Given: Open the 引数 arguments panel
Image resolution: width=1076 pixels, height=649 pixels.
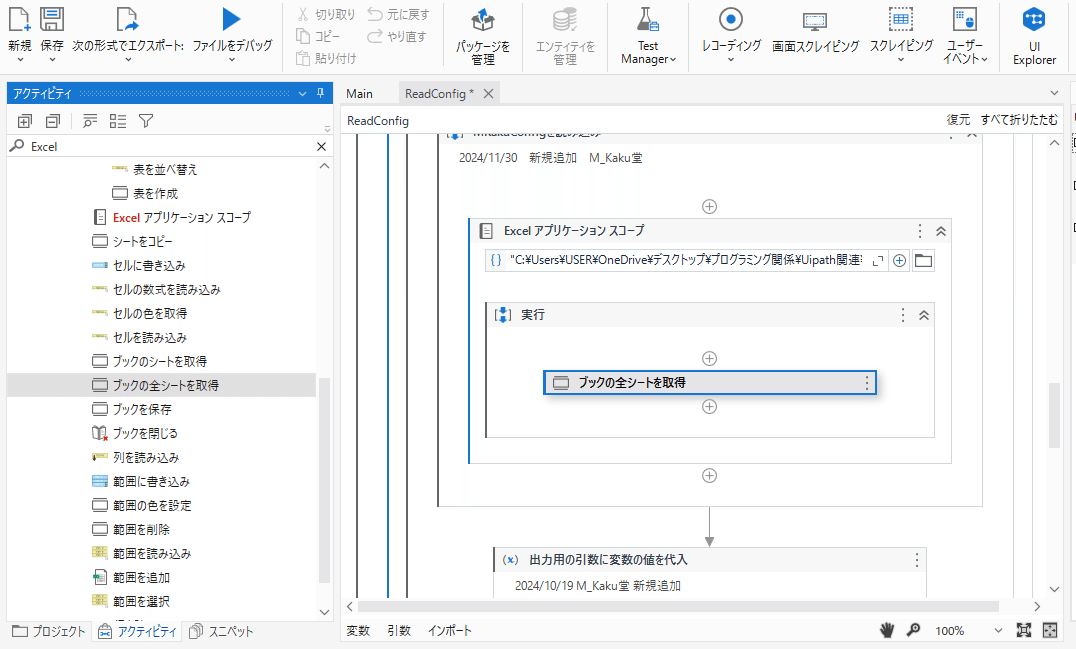Looking at the screenshot, I should (399, 630).
